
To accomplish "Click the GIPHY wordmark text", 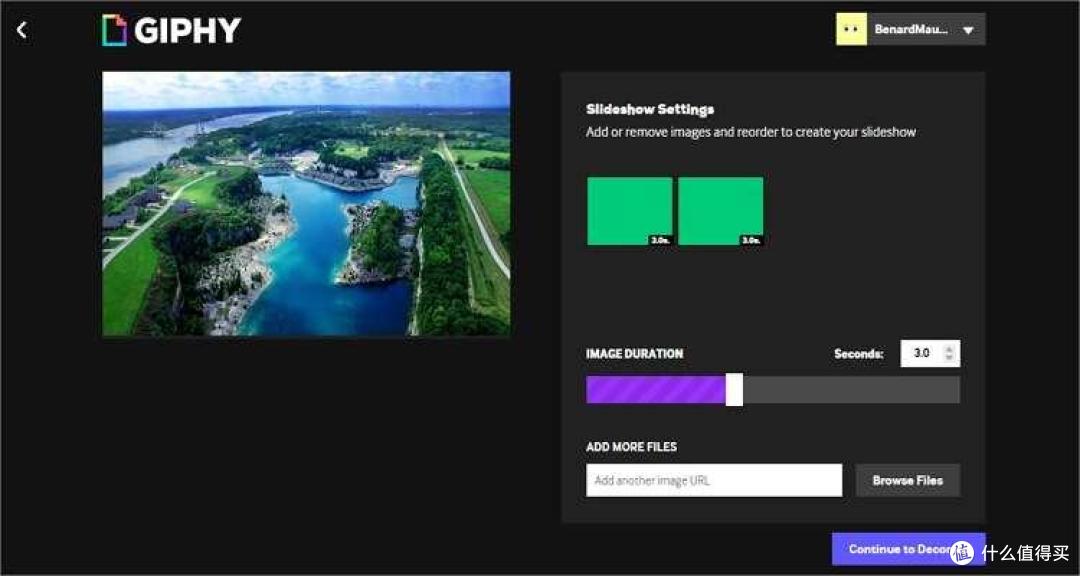I will 188,31.
